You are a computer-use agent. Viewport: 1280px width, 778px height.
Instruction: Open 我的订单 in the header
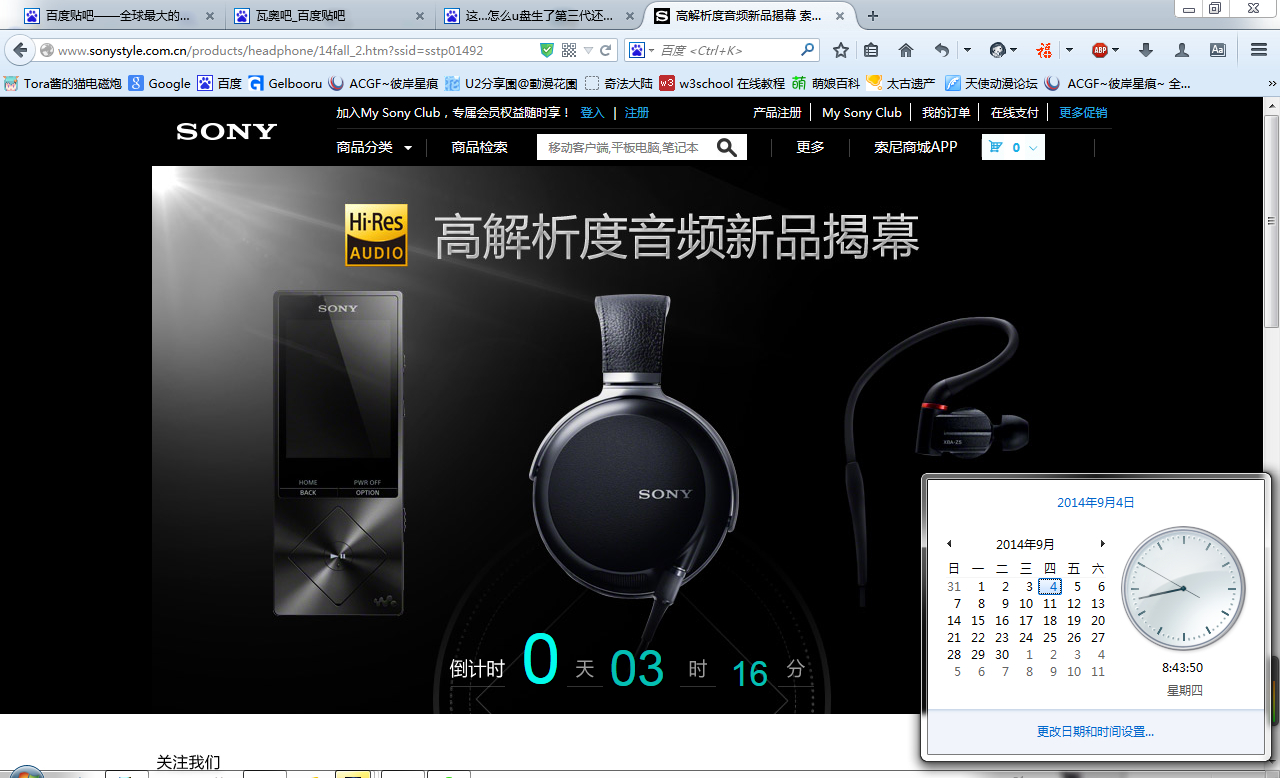tap(946, 113)
